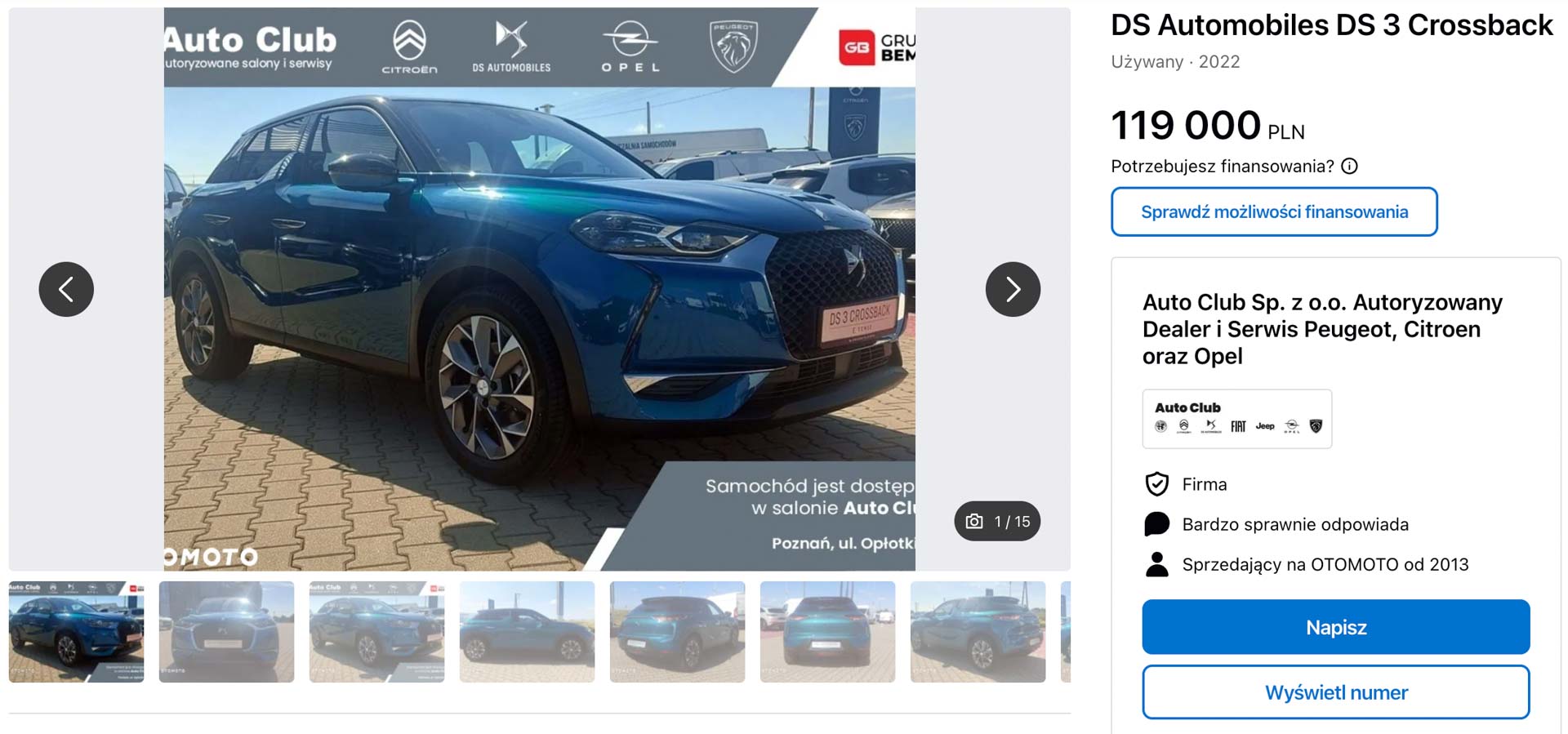Image resolution: width=1568 pixels, height=734 pixels.
Task: Advance to the next gallery photo
Action: coord(1013,289)
